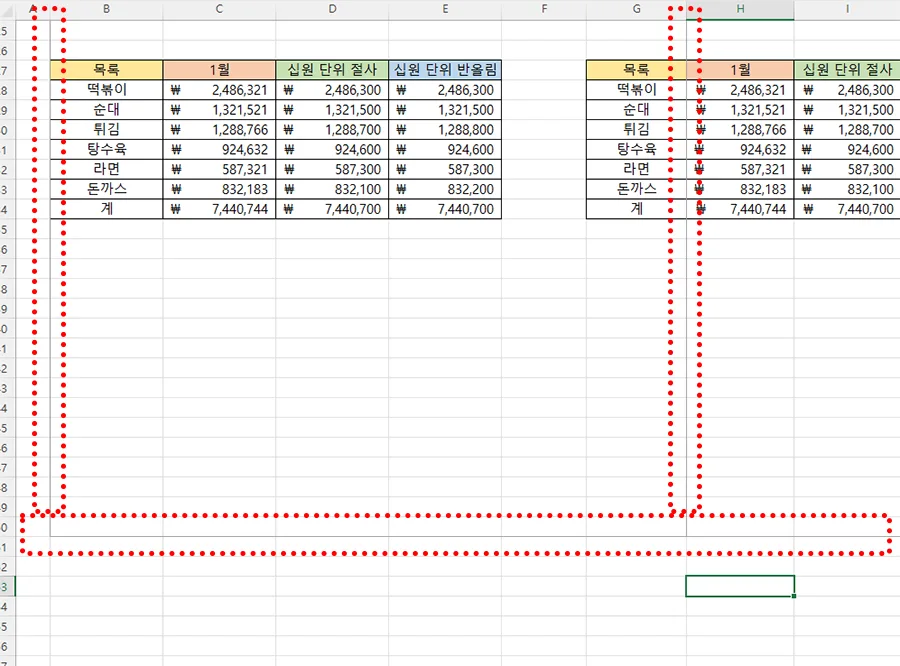Click the 십원 단위 절사 header in column D
900x666 pixels.
click(x=332, y=70)
